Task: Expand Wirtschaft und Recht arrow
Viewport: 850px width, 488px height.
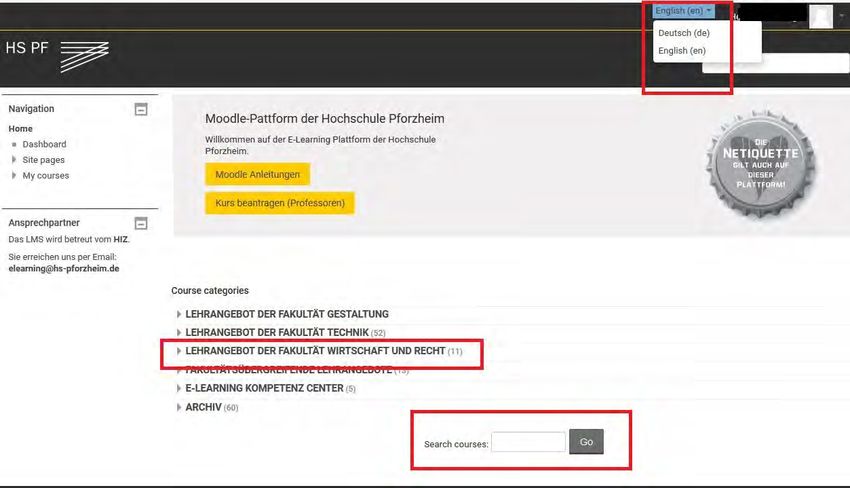Action: point(179,351)
